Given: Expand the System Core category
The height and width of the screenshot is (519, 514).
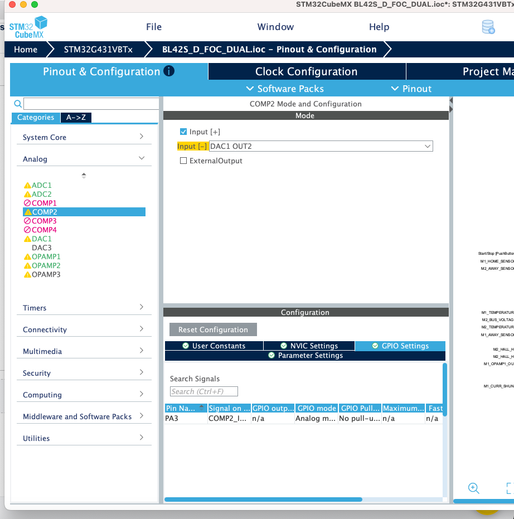Looking at the screenshot, I should click(x=84, y=137).
